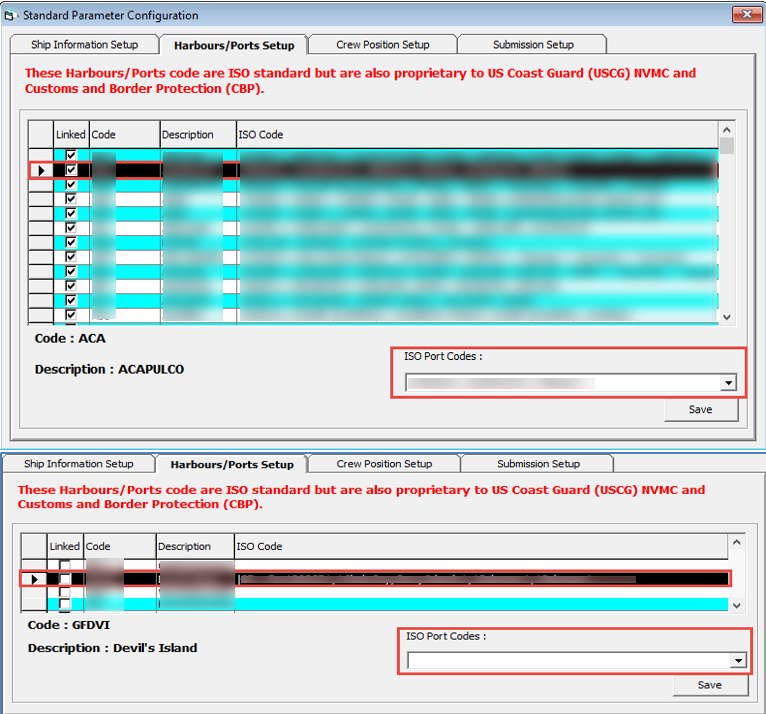Click the 'Code : GFDVI' label
Image resolution: width=766 pixels, height=714 pixels.
(x=69, y=625)
